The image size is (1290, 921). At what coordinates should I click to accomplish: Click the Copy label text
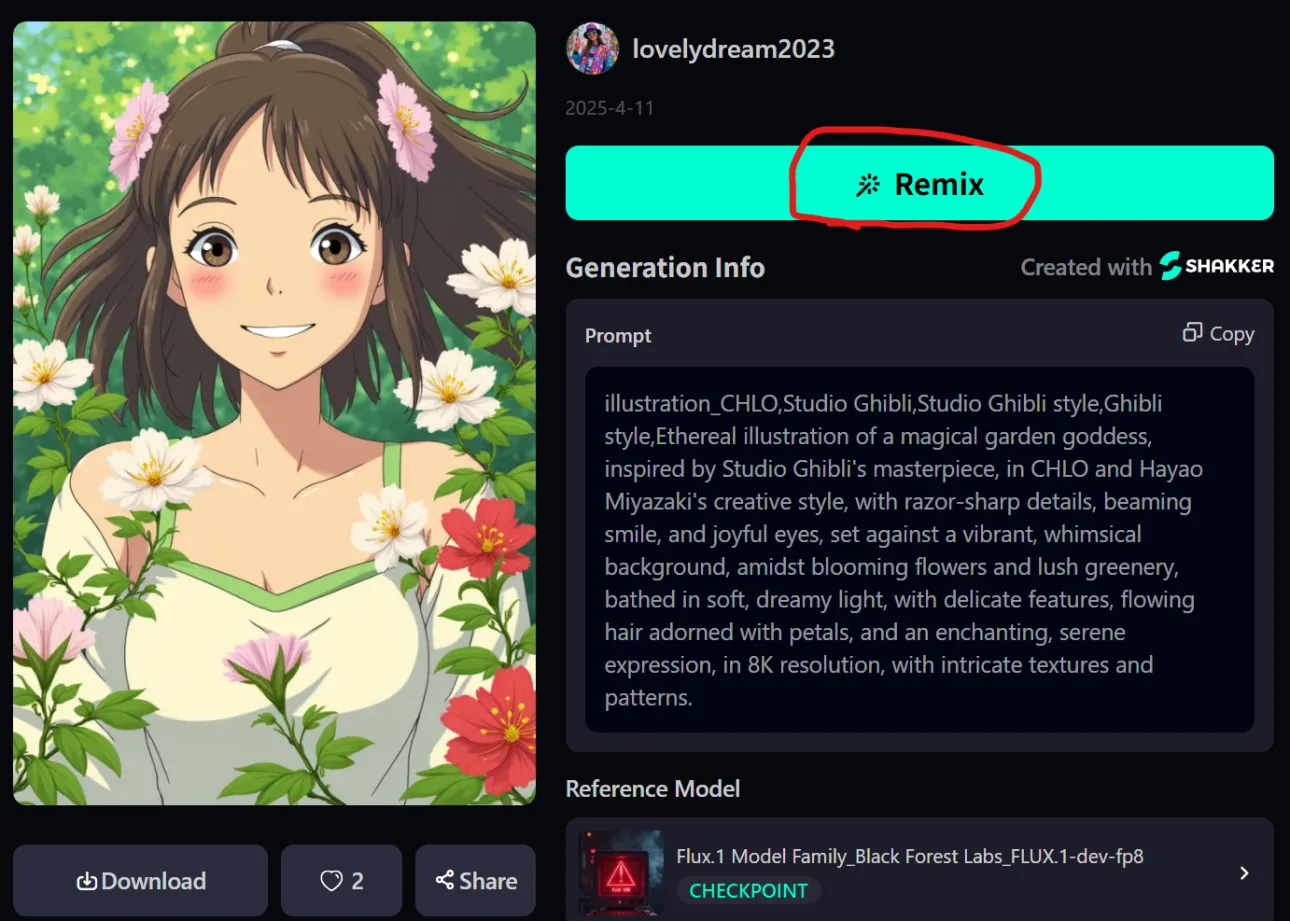click(1231, 334)
